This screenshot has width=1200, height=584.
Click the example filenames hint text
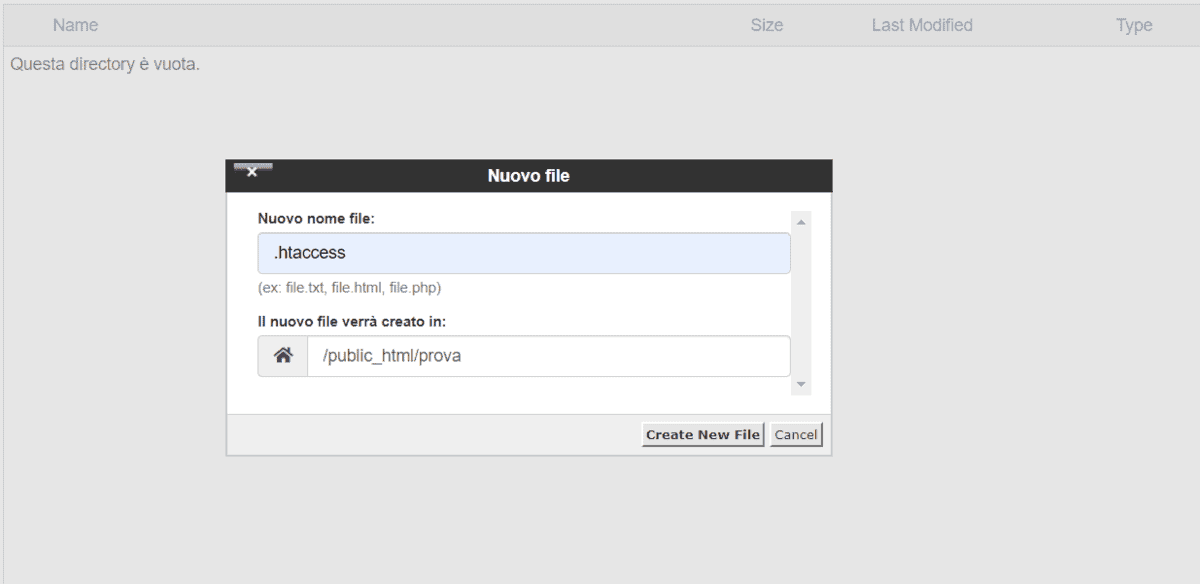tap(349, 288)
